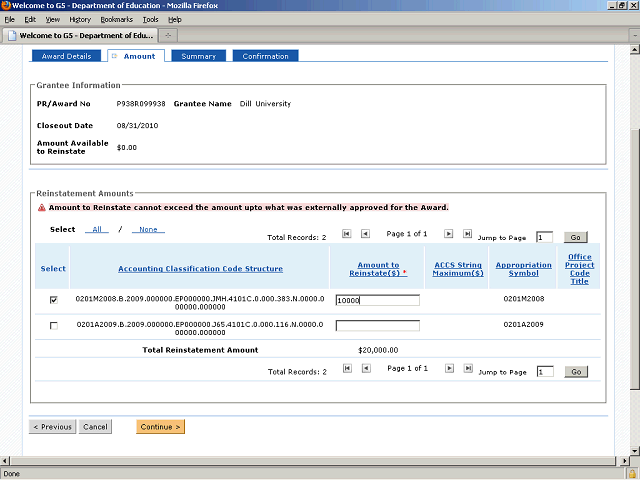Open the Bookmarks menu
This screenshot has width=640, height=480.
[x=116, y=19]
